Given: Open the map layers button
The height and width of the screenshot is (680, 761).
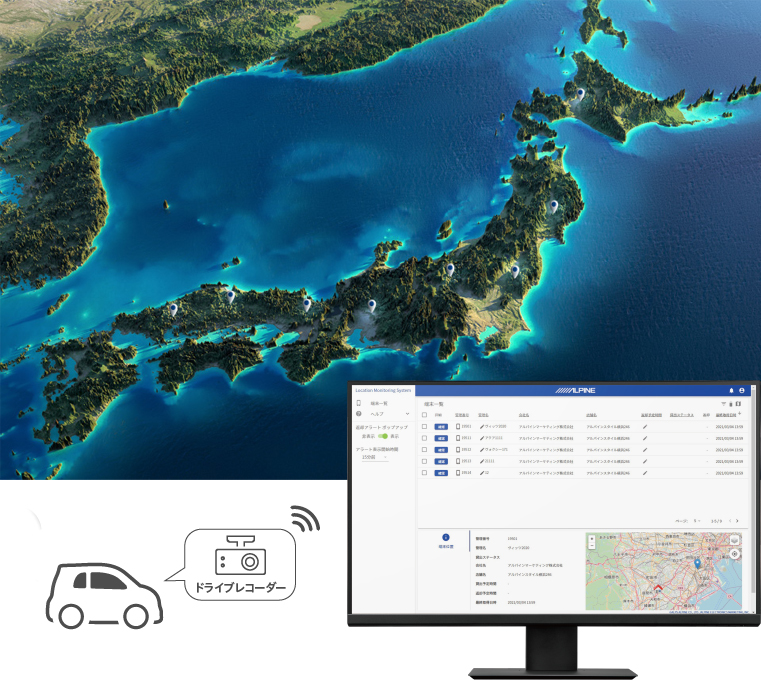Looking at the screenshot, I should [x=735, y=540].
